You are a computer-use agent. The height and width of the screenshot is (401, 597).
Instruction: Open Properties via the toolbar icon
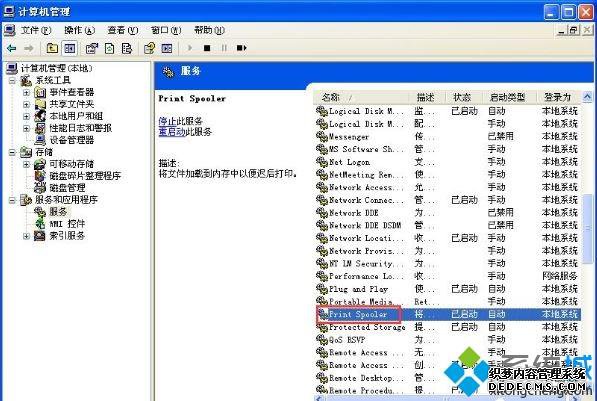tap(92, 48)
